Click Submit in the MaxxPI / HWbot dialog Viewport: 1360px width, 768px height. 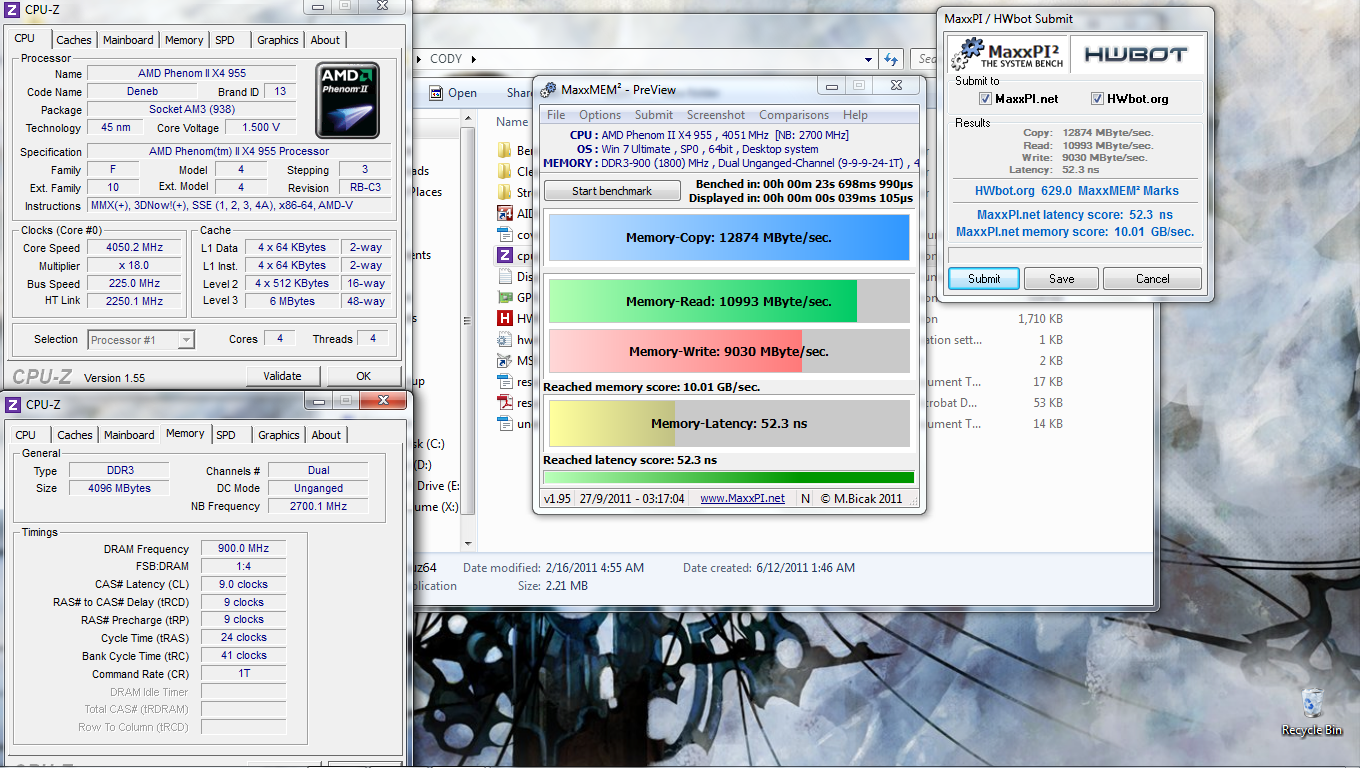coord(984,279)
